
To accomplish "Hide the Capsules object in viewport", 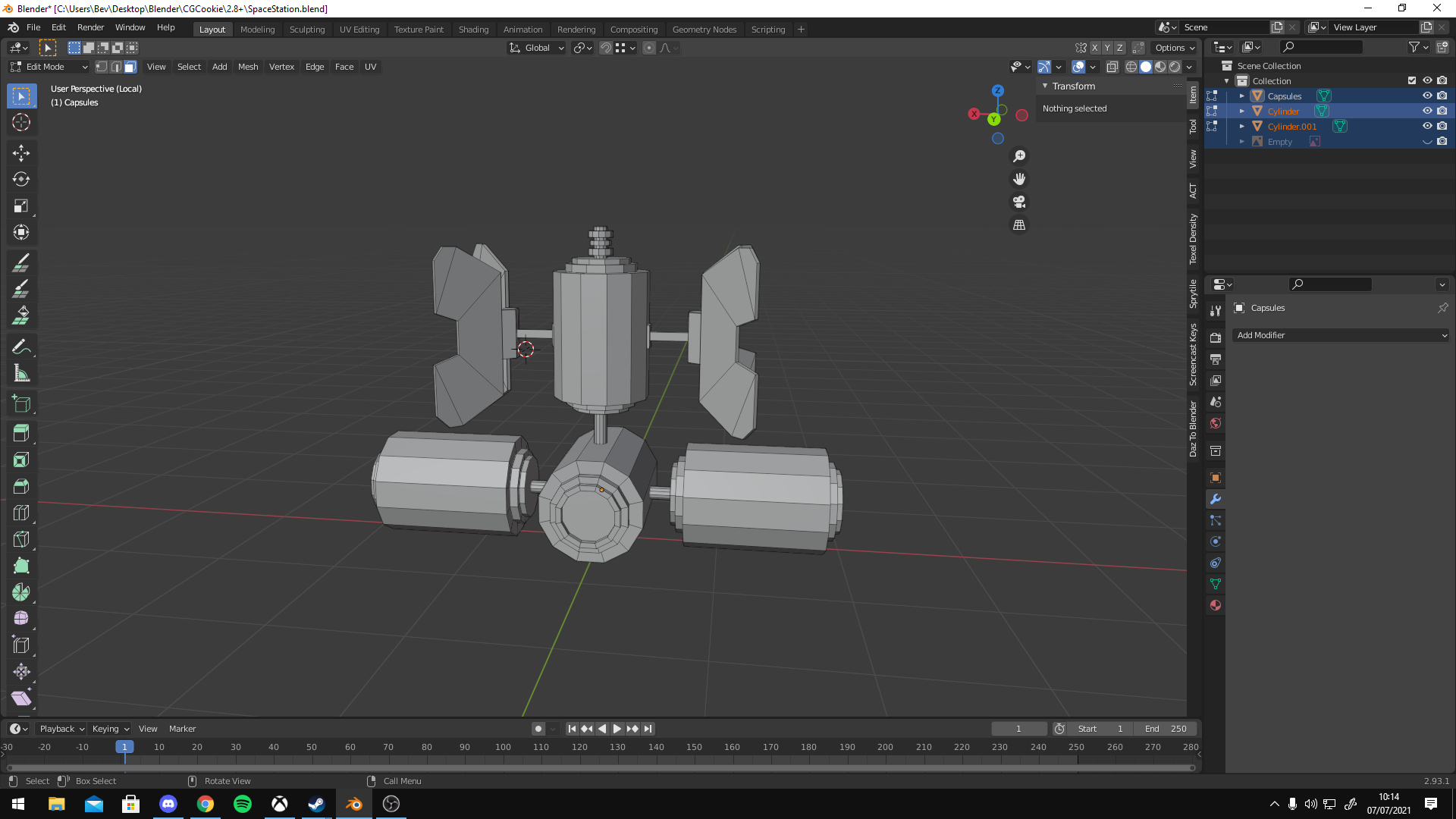I will [x=1426, y=96].
